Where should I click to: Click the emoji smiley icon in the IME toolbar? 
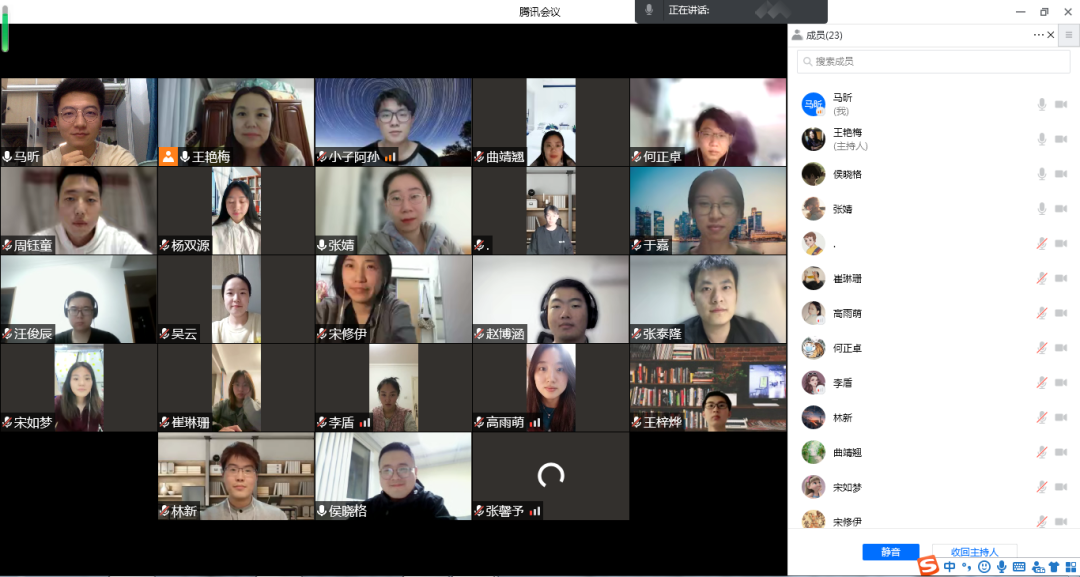click(984, 567)
